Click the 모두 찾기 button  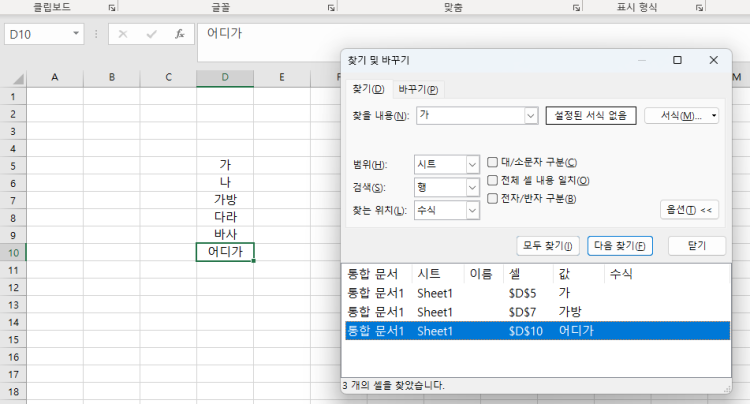pyautogui.click(x=548, y=246)
